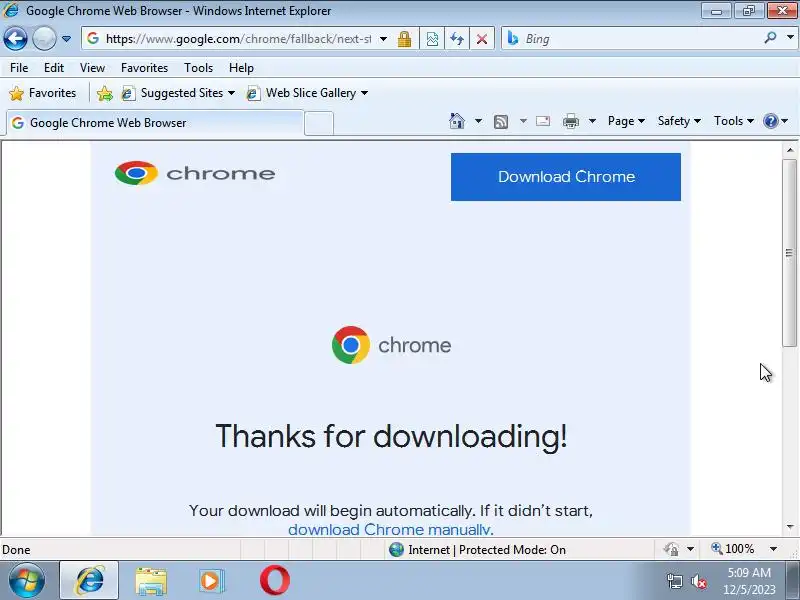Click the Internet Protected Mode zone status
Viewport: 800px width, 600px height.
click(x=477, y=549)
